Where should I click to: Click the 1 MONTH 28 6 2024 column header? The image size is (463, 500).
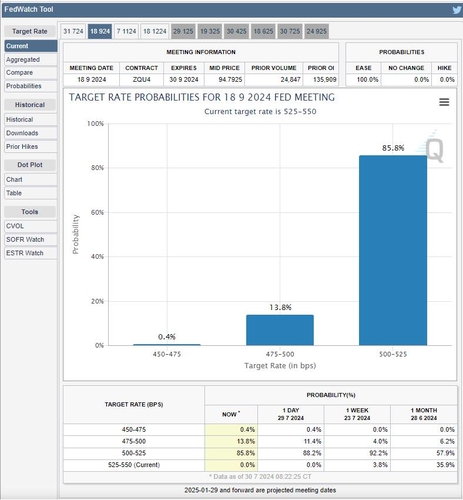[424, 414]
